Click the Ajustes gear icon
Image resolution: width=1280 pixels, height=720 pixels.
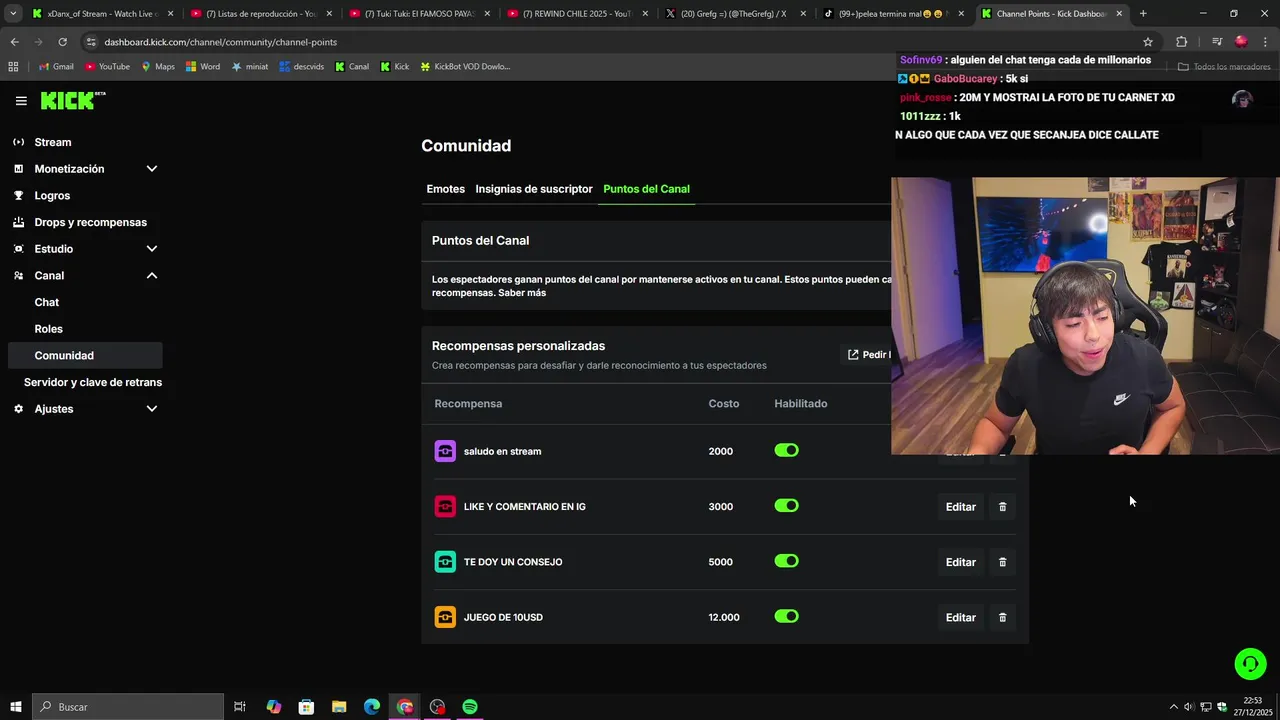tap(18, 409)
